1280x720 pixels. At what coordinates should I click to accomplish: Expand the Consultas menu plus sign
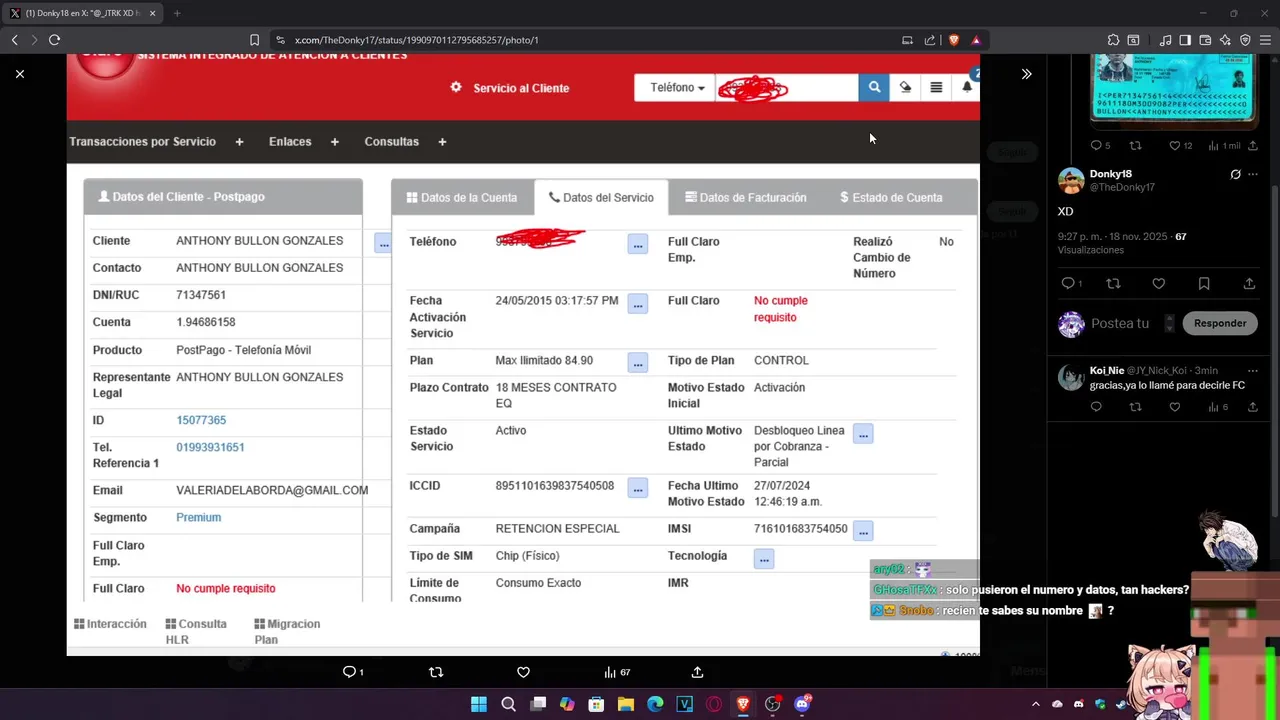(x=442, y=142)
